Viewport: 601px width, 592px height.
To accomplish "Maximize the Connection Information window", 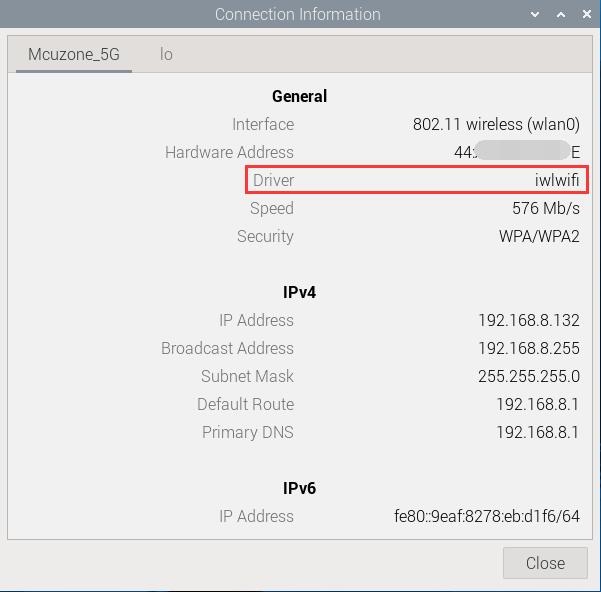I will [560, 14].
